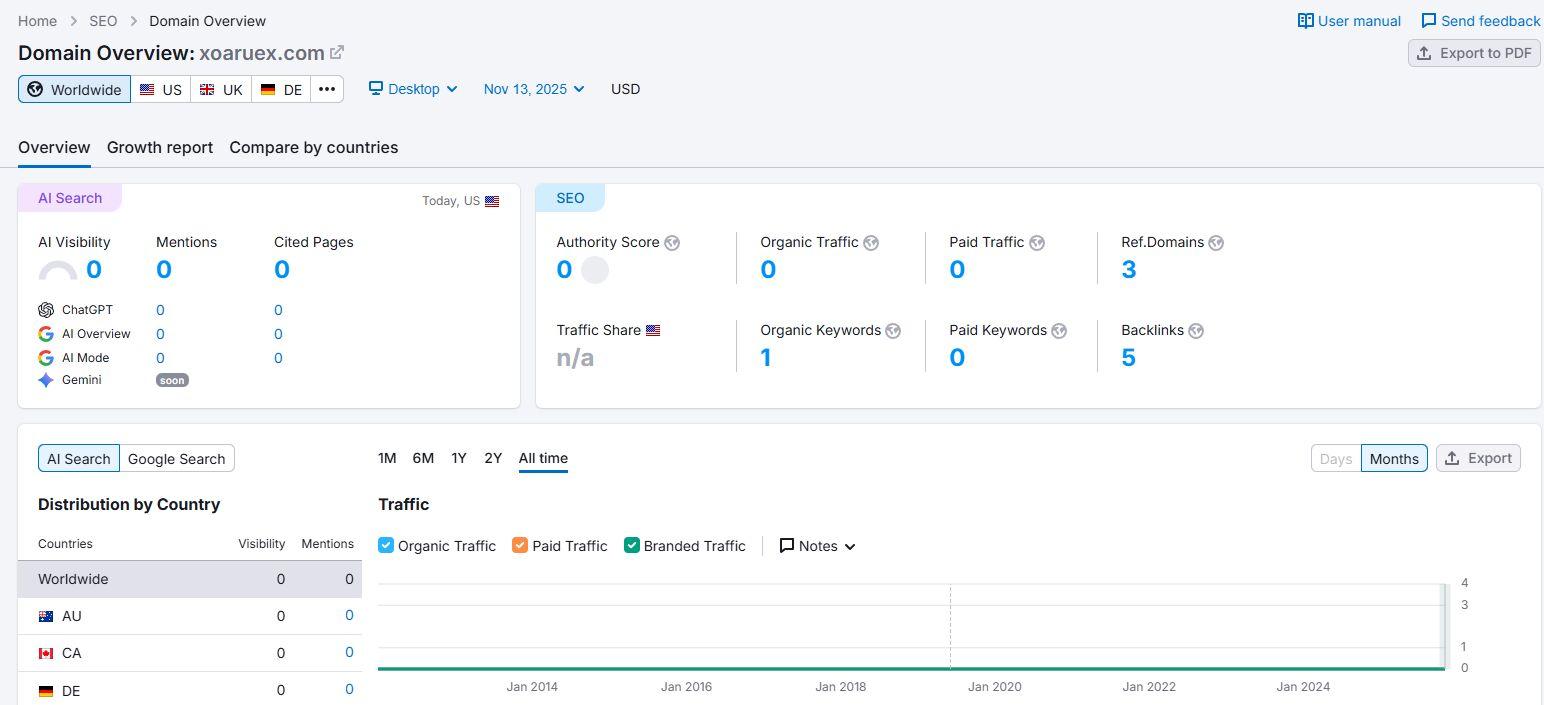Click the US flag next to Today, US
Viewport: 1544px width, 705px height.
click(x=492, y=201)
